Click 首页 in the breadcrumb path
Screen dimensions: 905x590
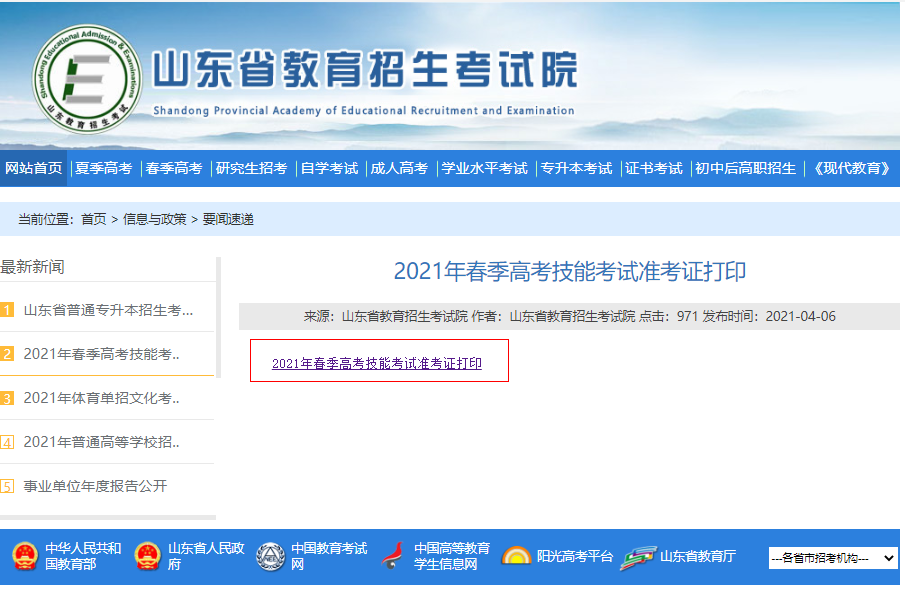click(94, 219)
